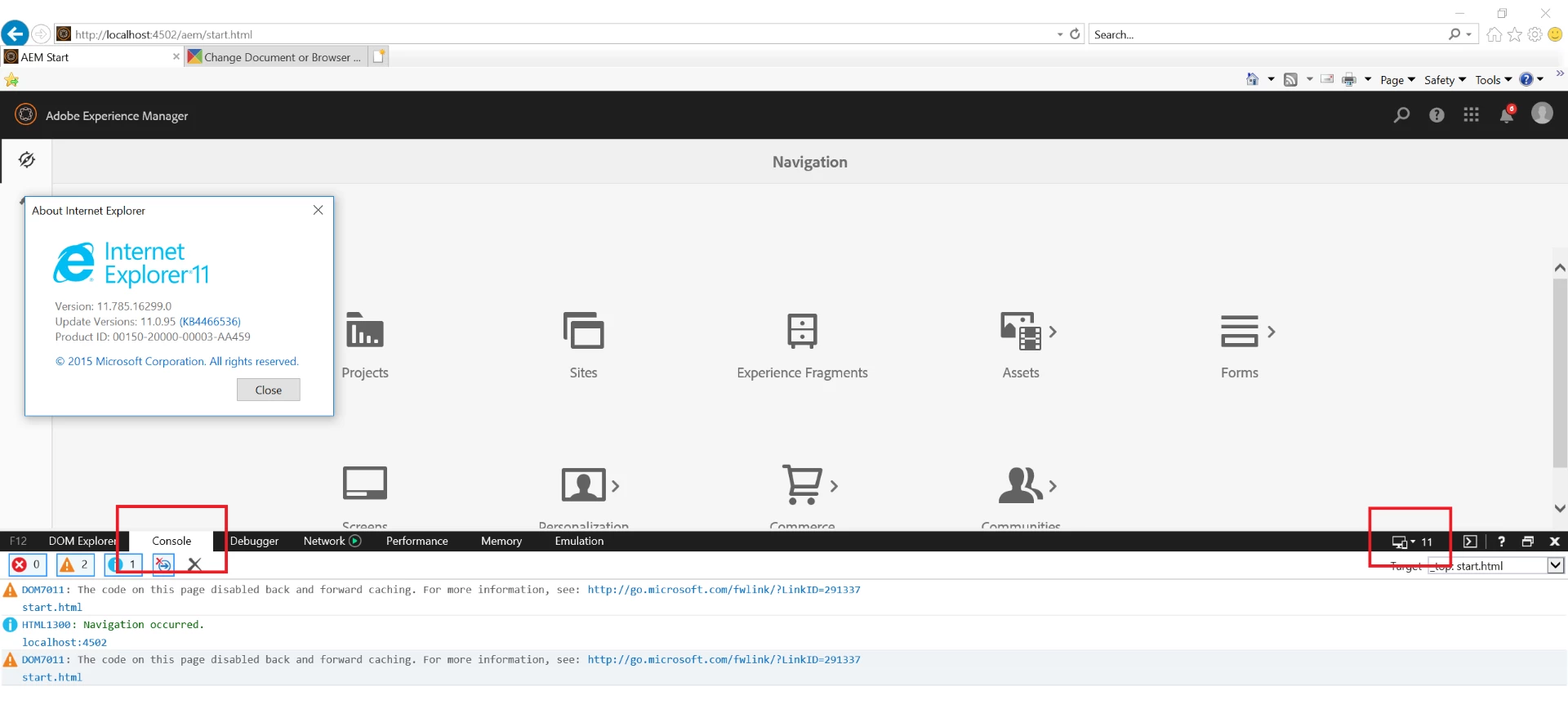Switch to the Debugger tab
Screen dimensions: 1568x709
point(254,541)
